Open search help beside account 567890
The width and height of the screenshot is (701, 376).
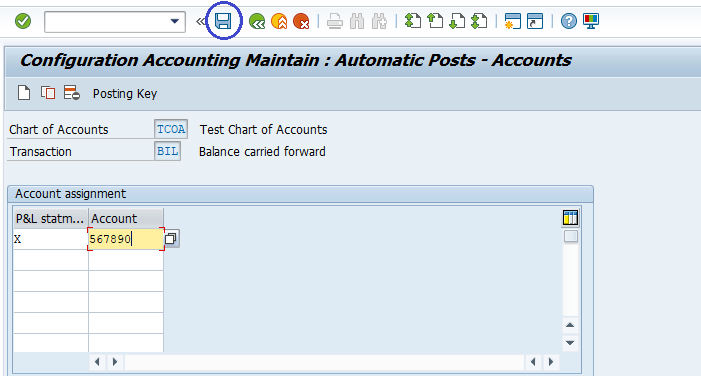171,239
